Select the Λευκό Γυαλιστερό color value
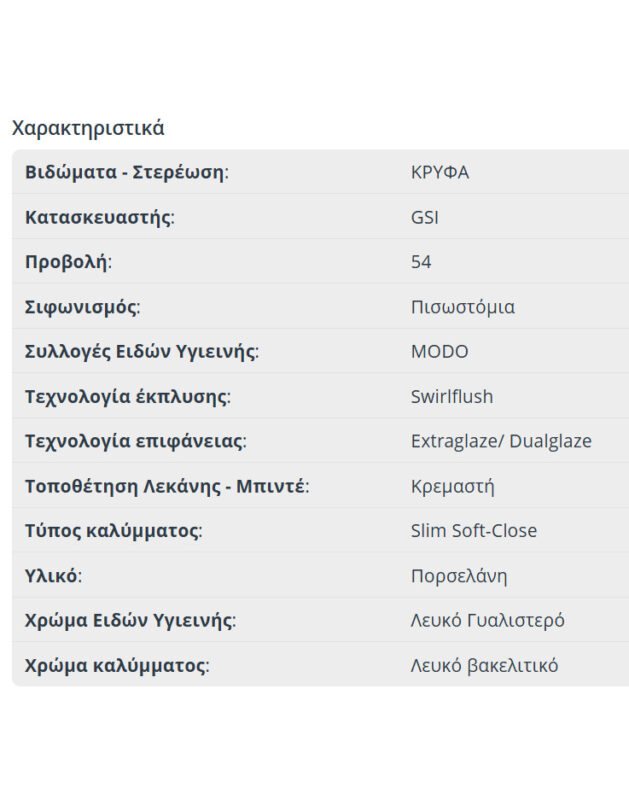This screenshot has width=629, height=800. click(487, 620)
